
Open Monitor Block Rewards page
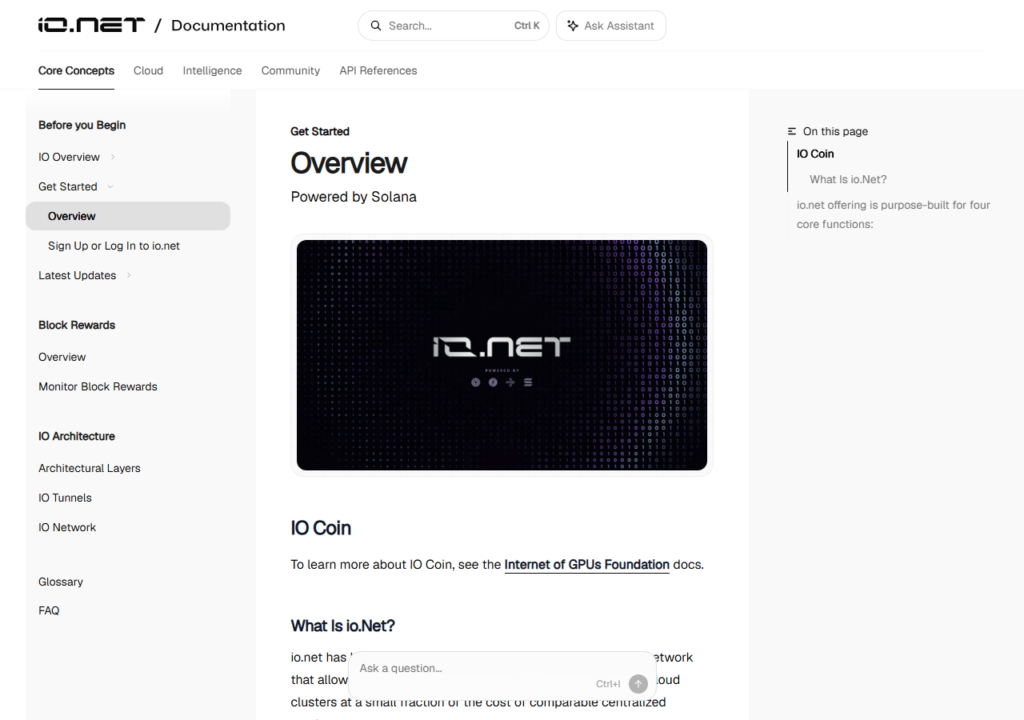click(x=98, y=386)
